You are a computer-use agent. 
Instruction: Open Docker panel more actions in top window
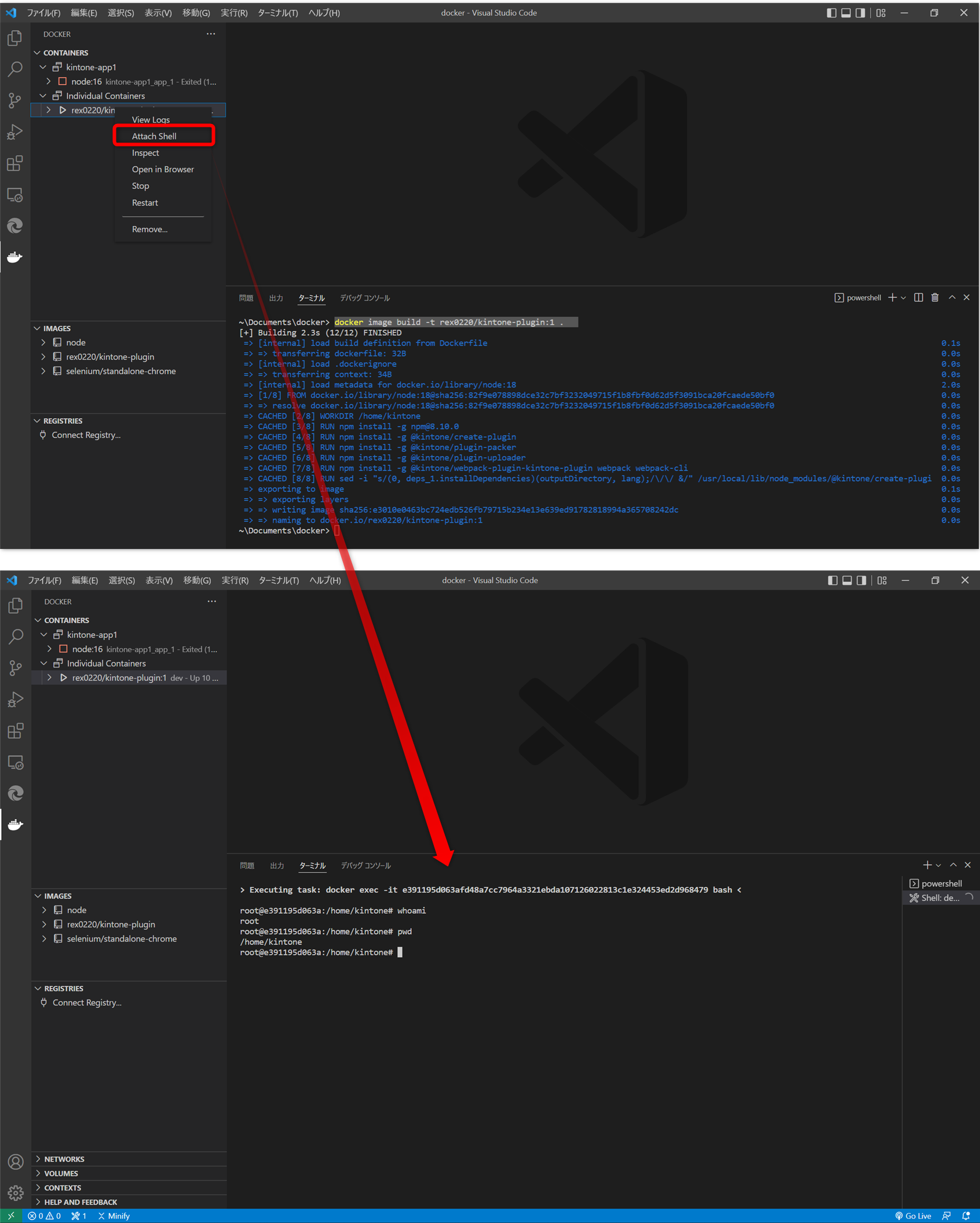pos(211,34)
